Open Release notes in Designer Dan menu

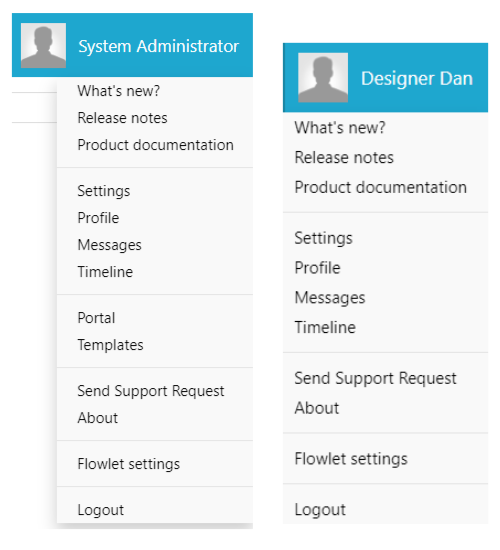(344, 157)
